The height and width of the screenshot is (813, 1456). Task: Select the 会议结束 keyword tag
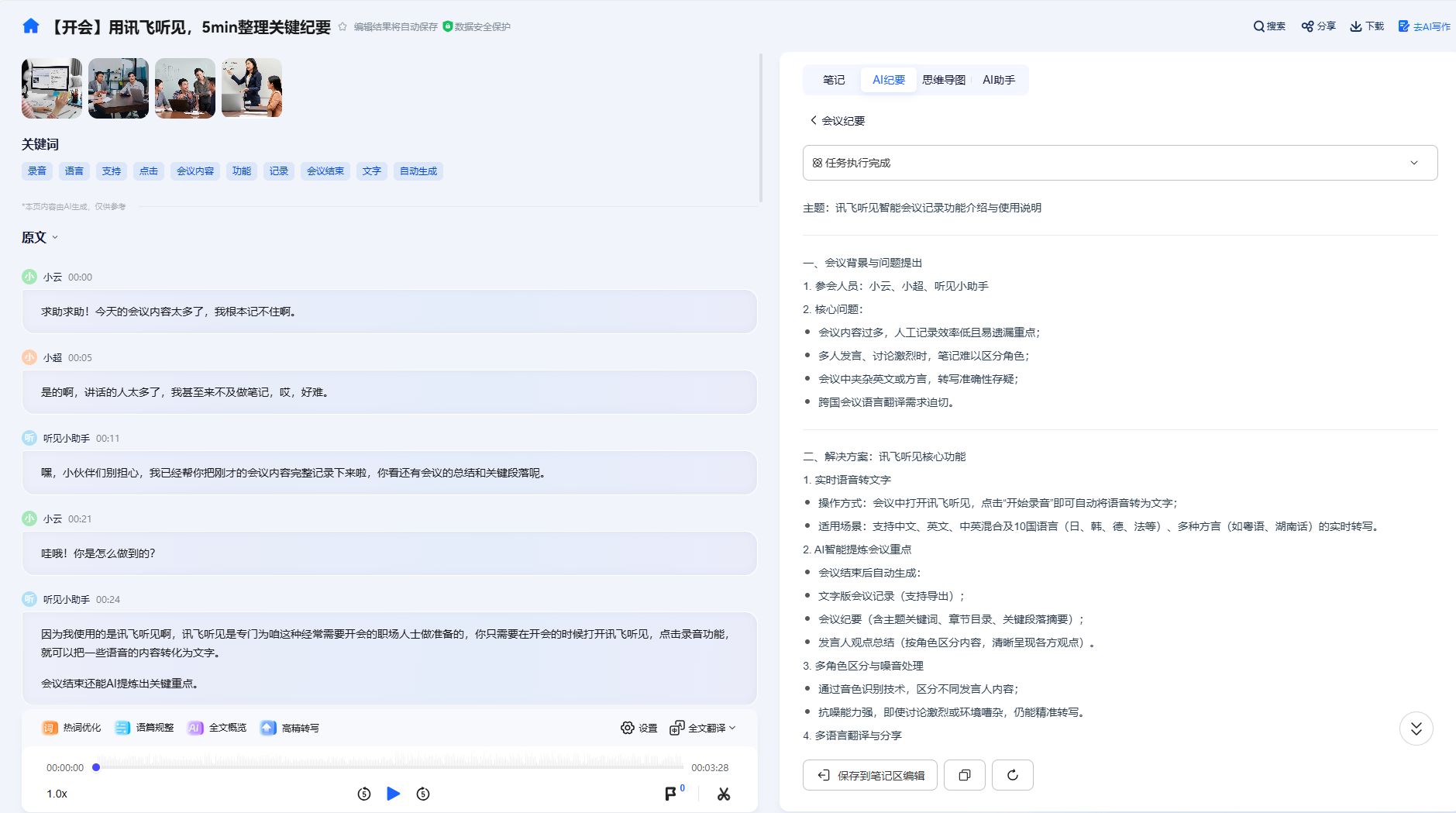[x=325, y=171]
